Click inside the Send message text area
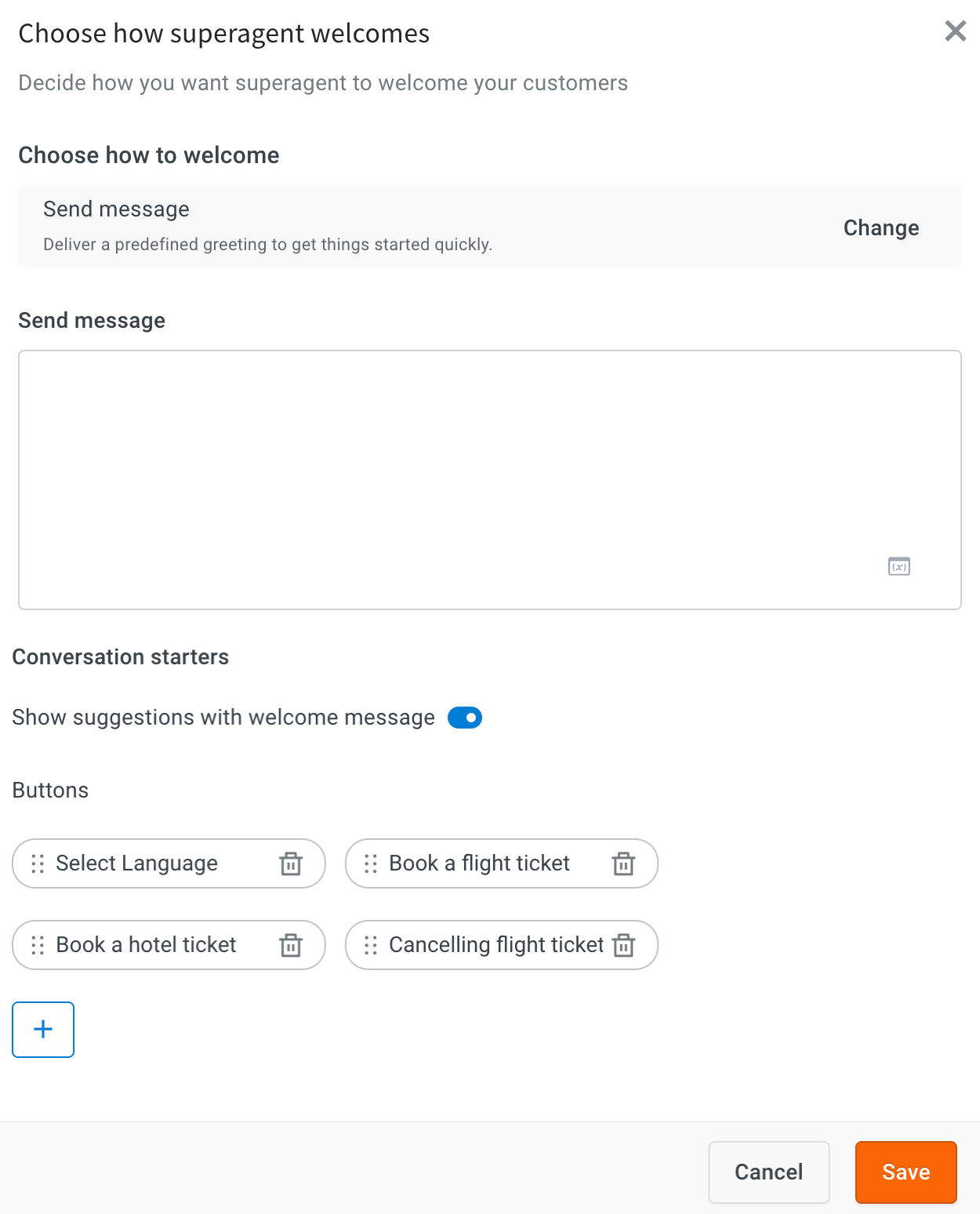This screenshot has width=980, height=1214. click(x=490, y=480)
